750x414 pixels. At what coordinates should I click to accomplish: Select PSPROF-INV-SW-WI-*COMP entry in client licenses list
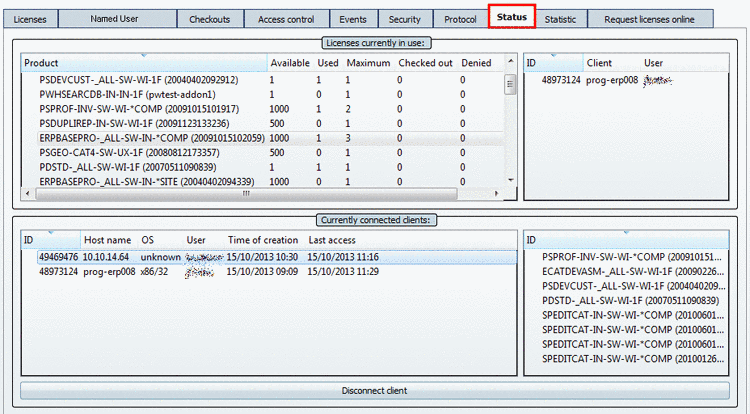pyautogui.click(x=632, y=257)
